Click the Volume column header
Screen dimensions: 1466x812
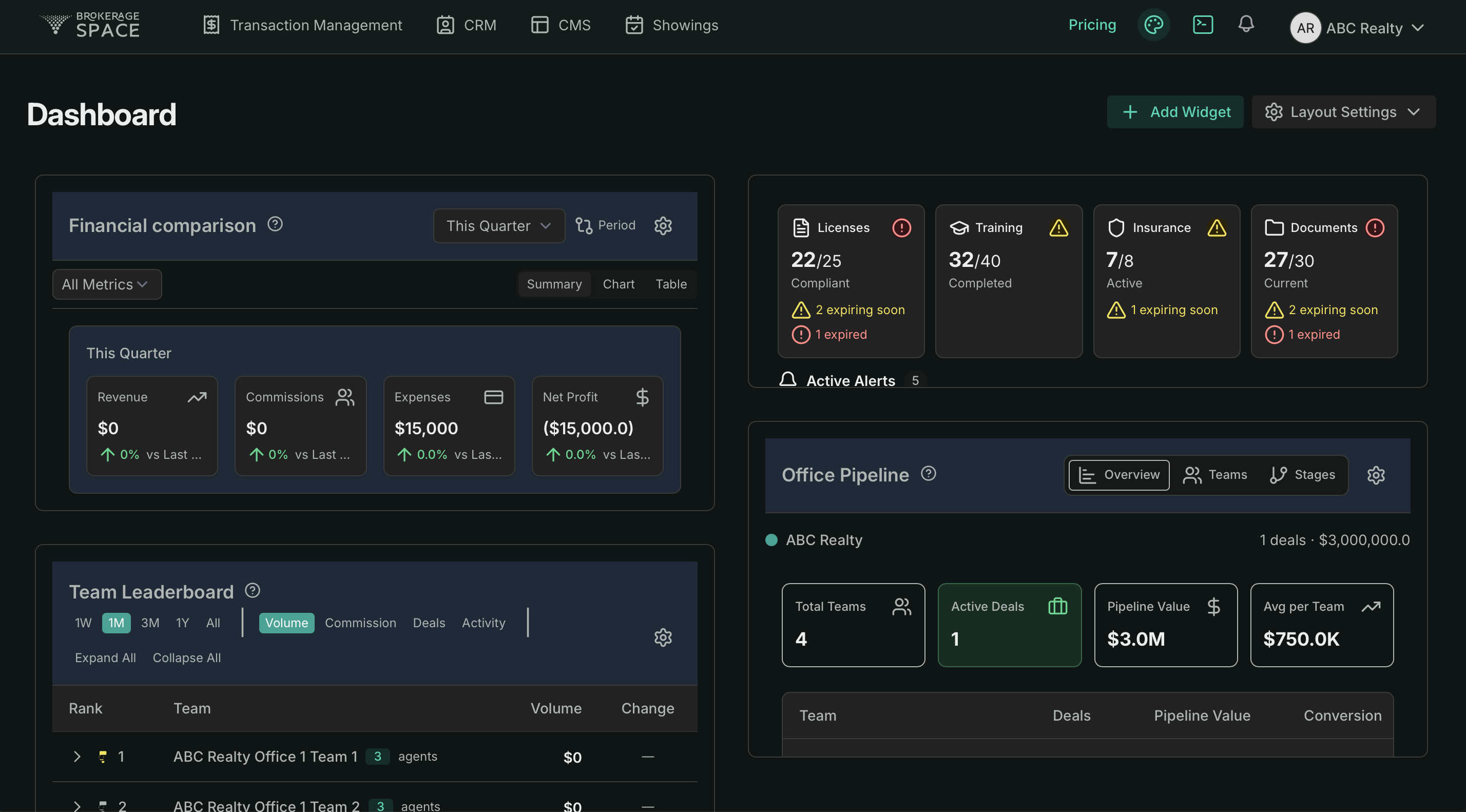556,708
